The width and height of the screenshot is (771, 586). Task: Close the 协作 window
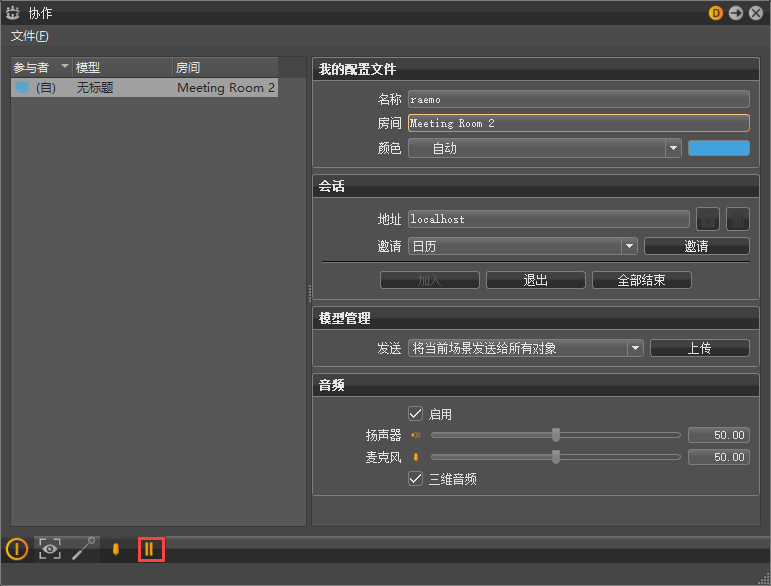(756, 13)
